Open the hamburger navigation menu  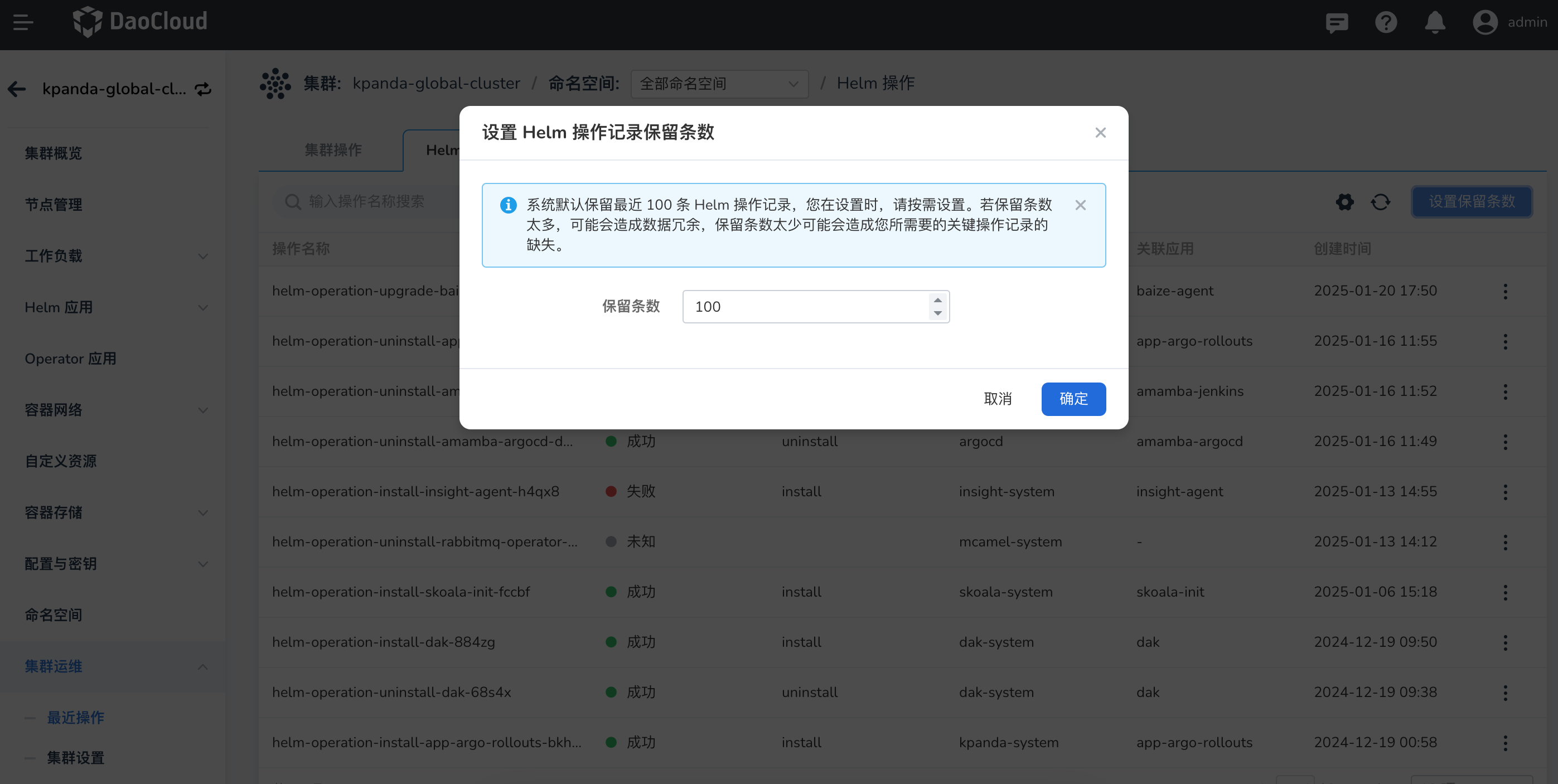[23, 22]
